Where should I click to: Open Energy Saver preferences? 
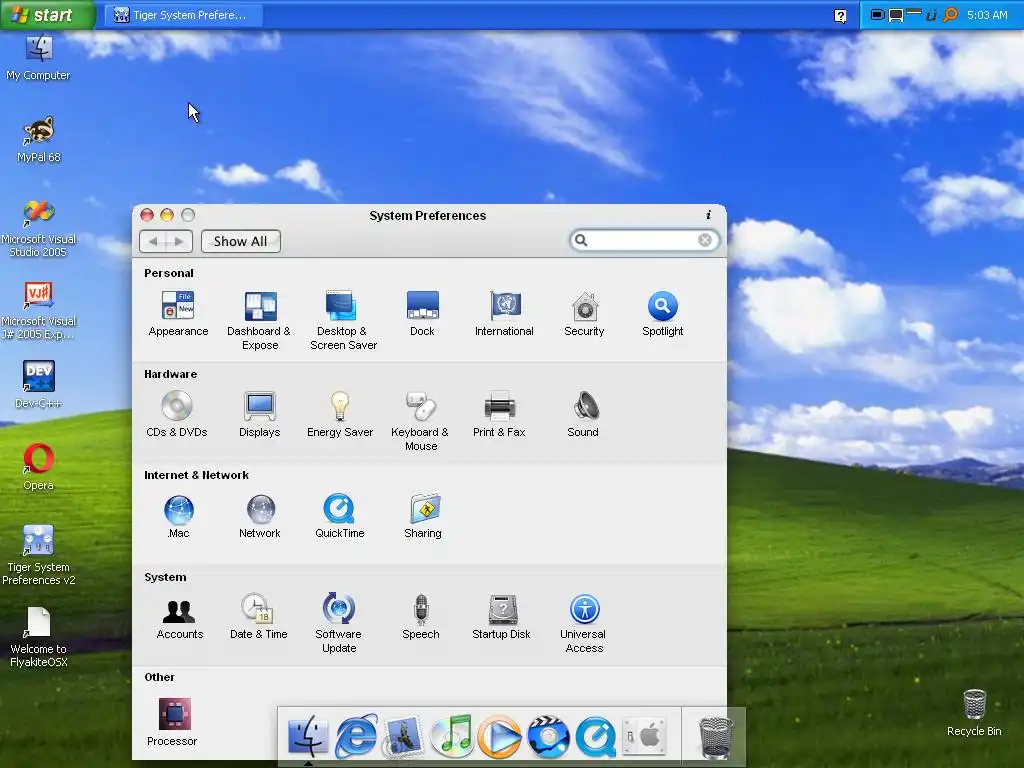340,414
